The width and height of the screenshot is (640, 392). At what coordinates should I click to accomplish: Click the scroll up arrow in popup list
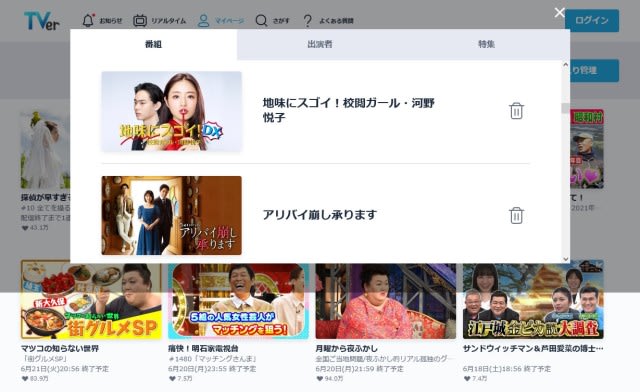point(565,65)
